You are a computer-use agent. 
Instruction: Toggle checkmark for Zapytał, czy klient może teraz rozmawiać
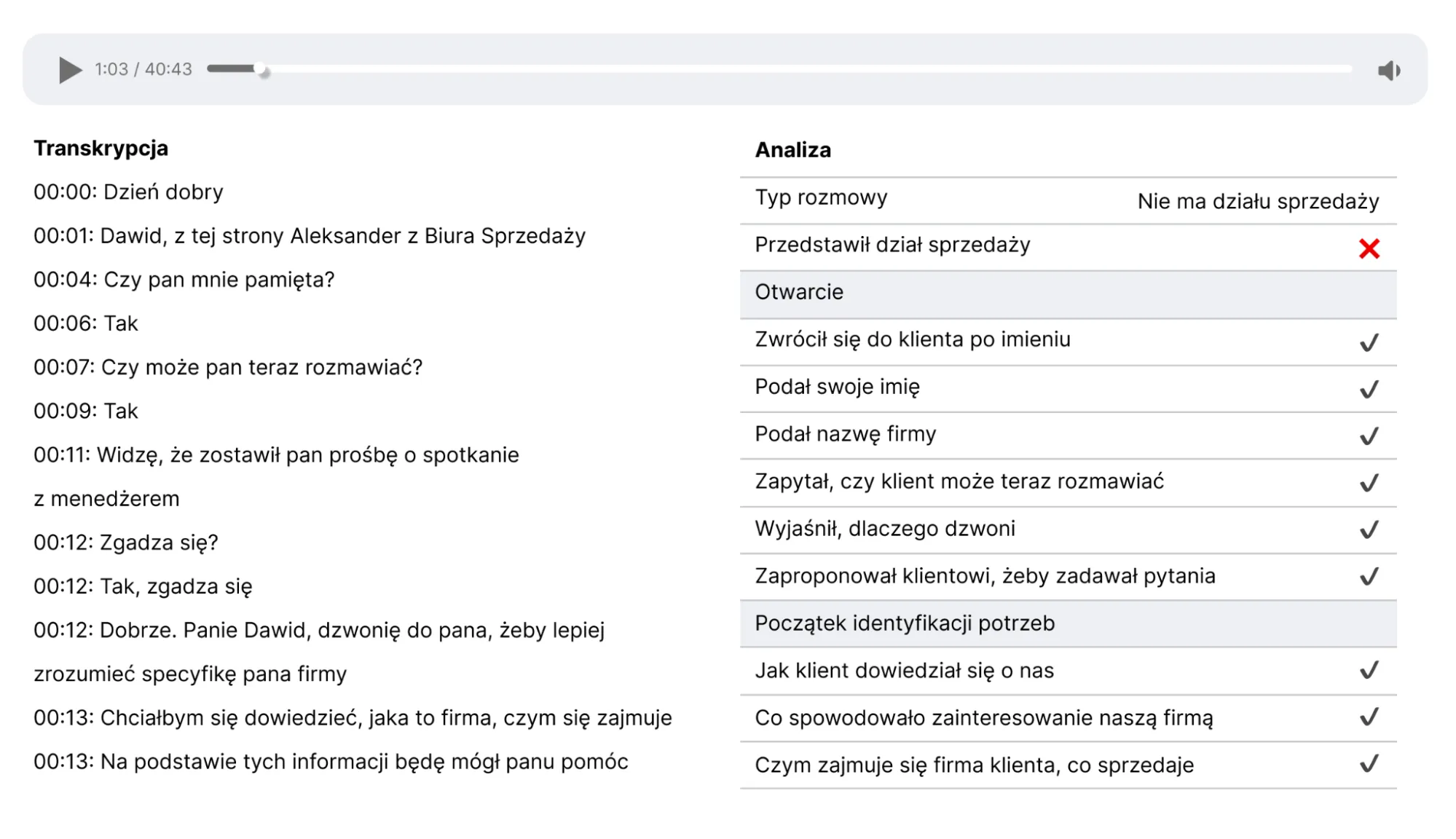pyautogui.click(x=1369, y=483)
